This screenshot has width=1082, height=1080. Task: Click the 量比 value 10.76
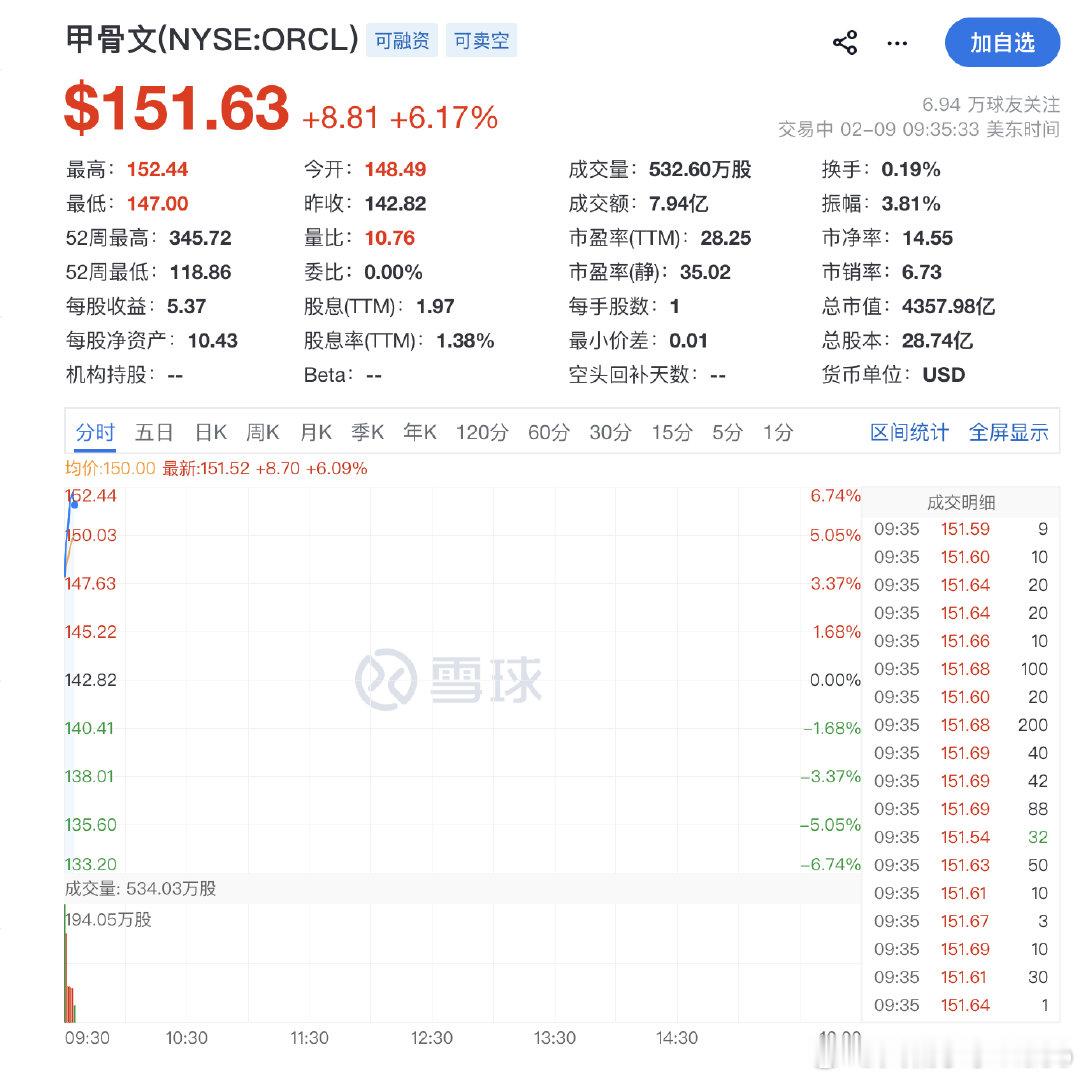389,238
